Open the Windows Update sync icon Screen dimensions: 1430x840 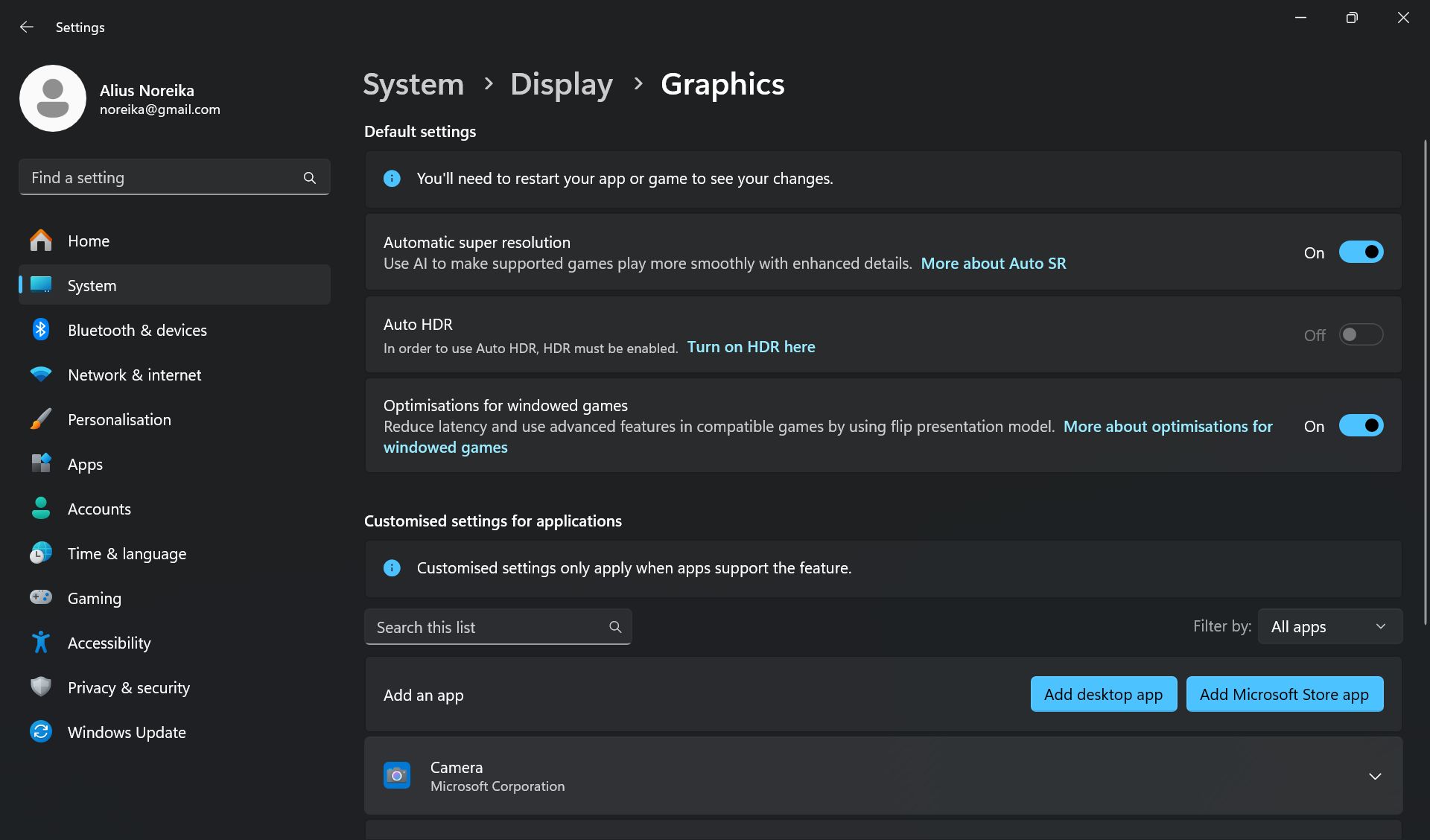coord(41,731)
